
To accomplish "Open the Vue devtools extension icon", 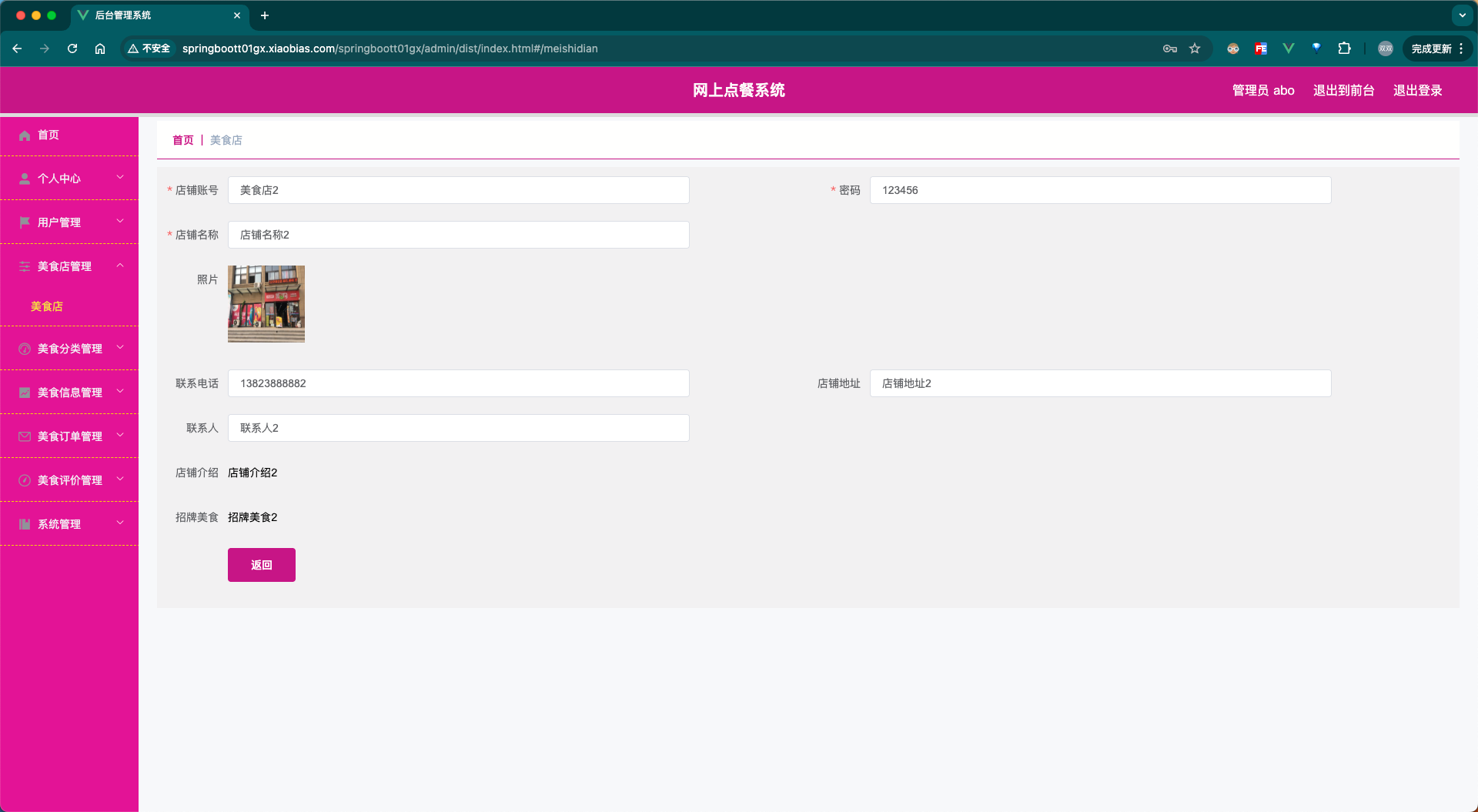I will coord(1289,48).
